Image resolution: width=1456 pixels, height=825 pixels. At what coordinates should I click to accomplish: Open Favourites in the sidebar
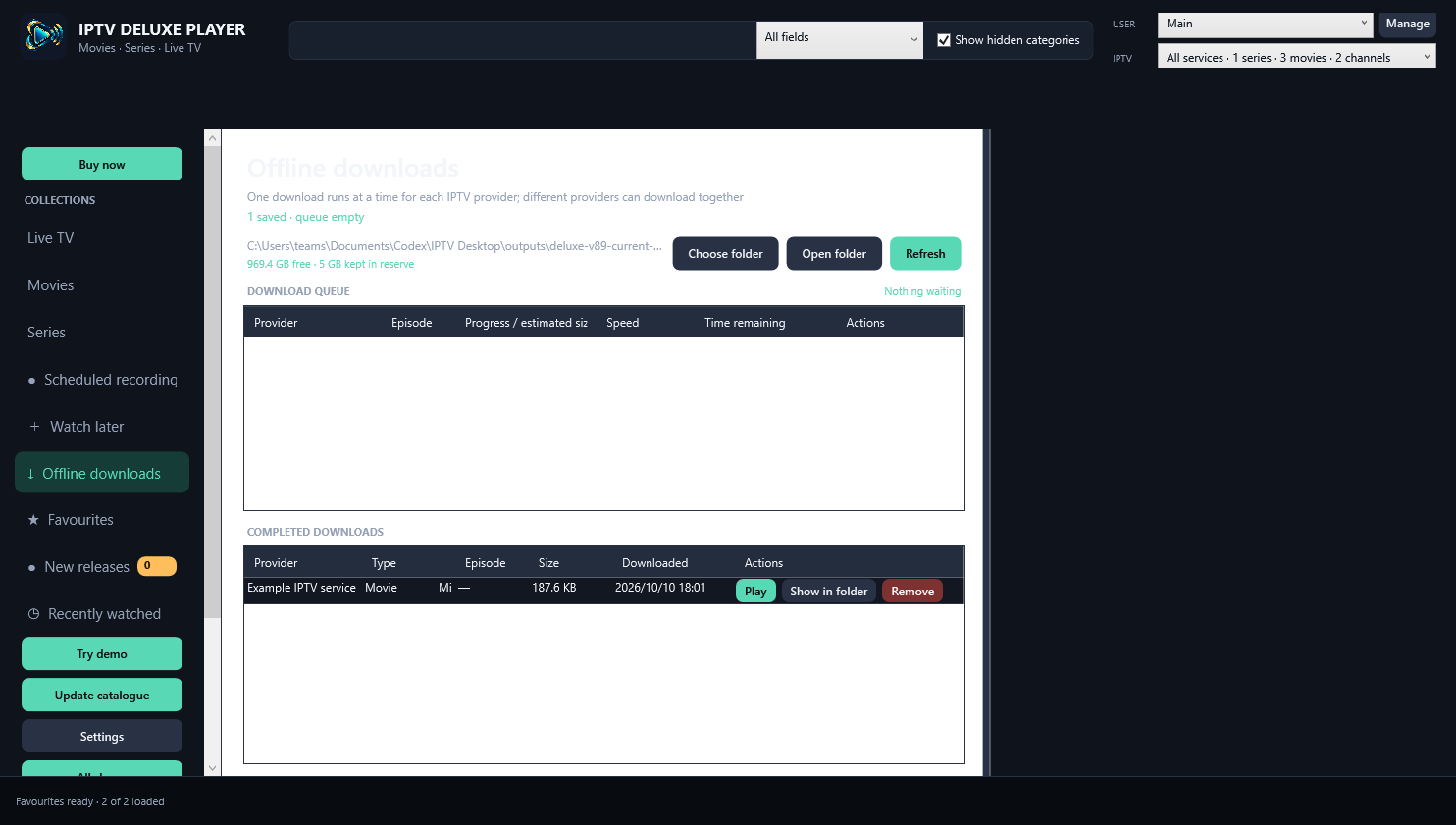tap(102, 520)
